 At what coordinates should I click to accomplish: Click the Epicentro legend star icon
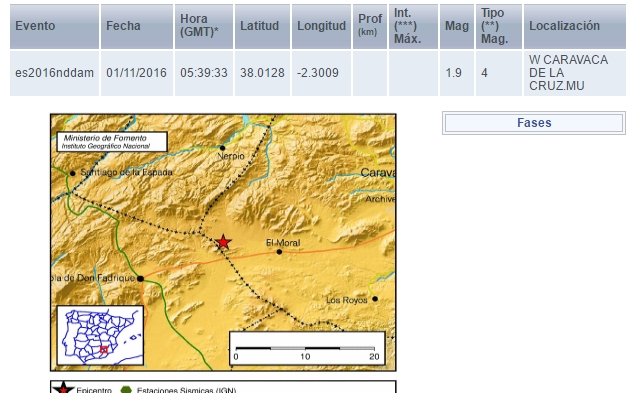[63, 388]
